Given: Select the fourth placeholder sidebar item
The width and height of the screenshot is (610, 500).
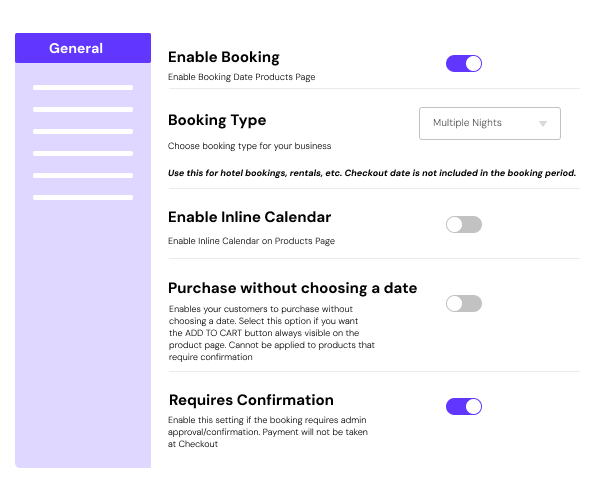Looking at the screenshot, I should (x=83, y=153).
